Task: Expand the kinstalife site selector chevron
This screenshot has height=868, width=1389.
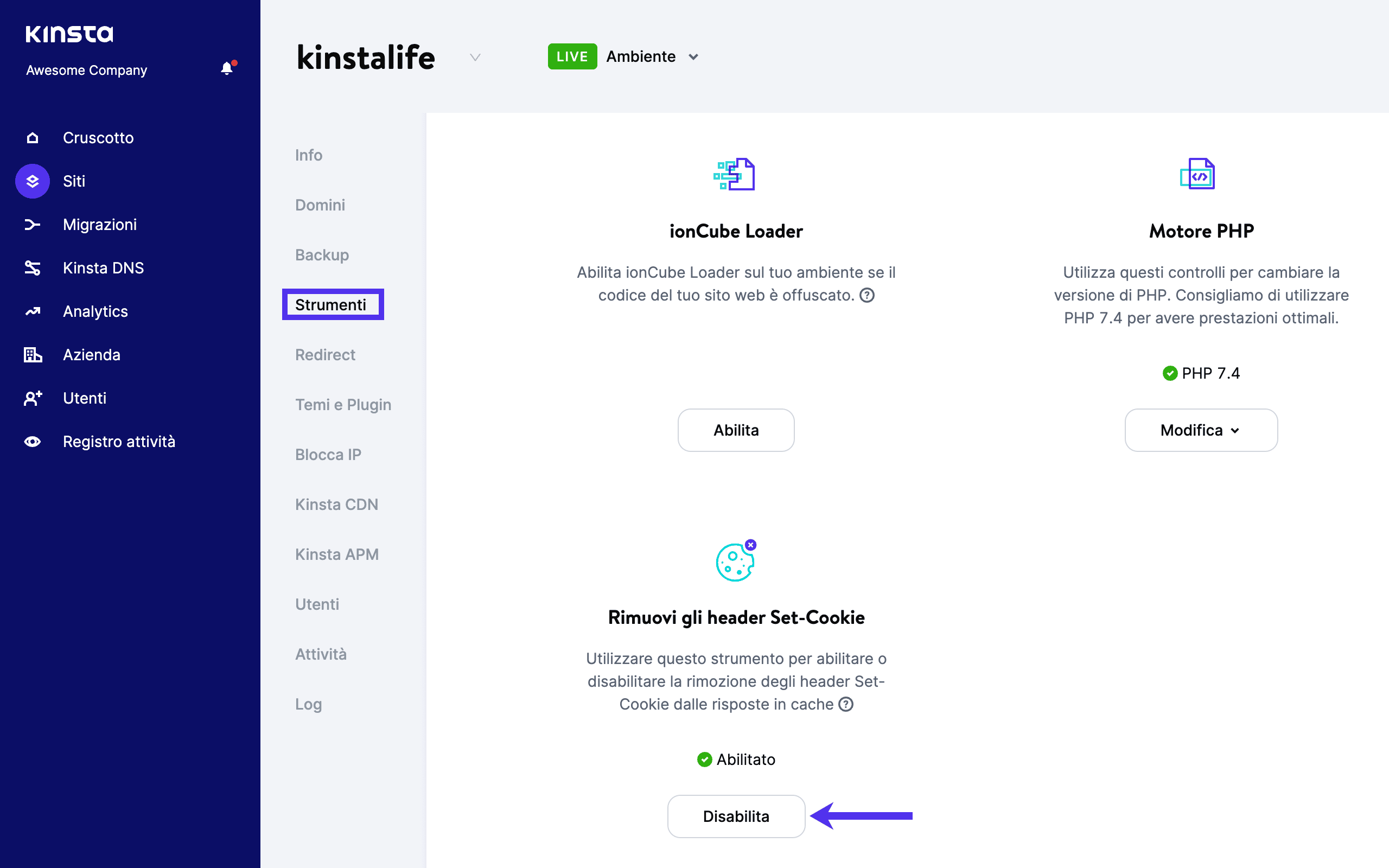Action: click(475, 58)
